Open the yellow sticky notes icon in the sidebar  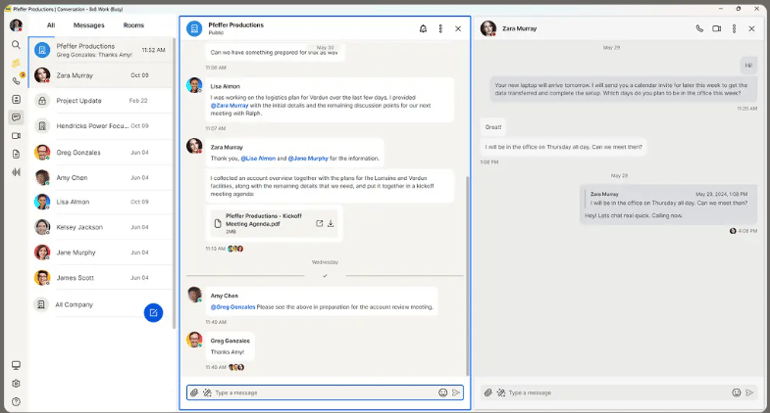point(16,63)
